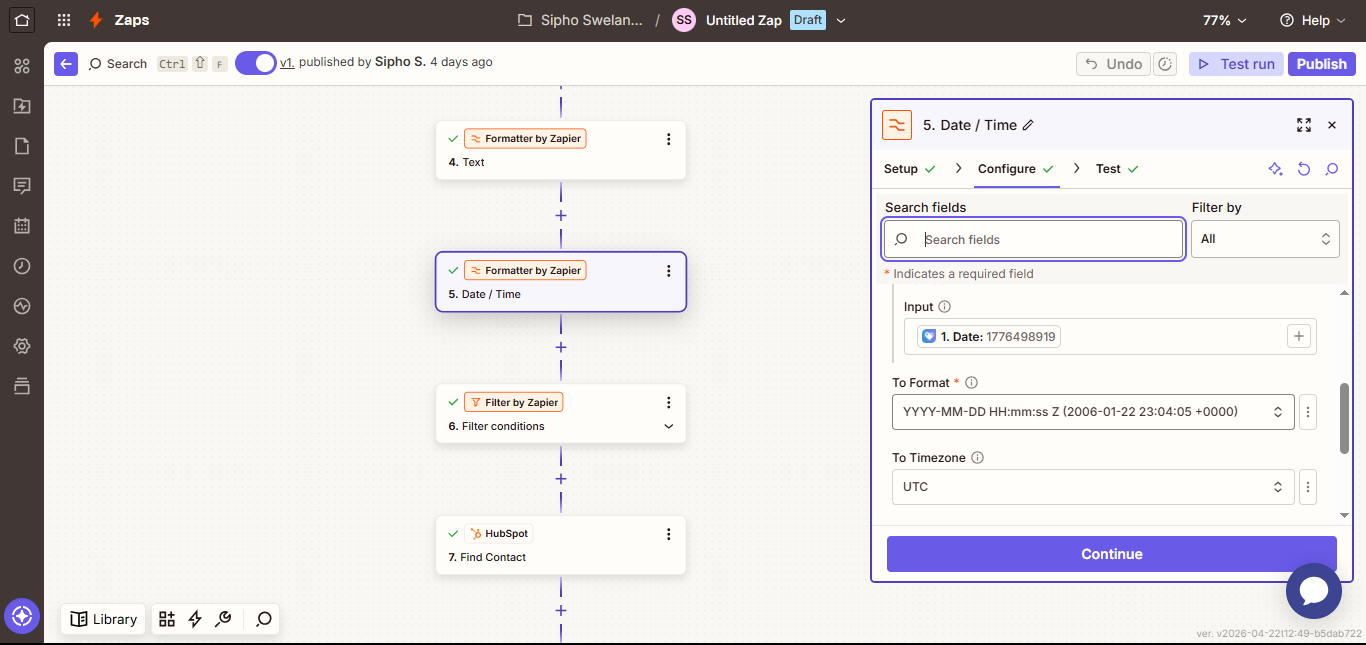1366x645 pixels.
Task: Open To Timezone field options menu
Action: [1308, 487]
